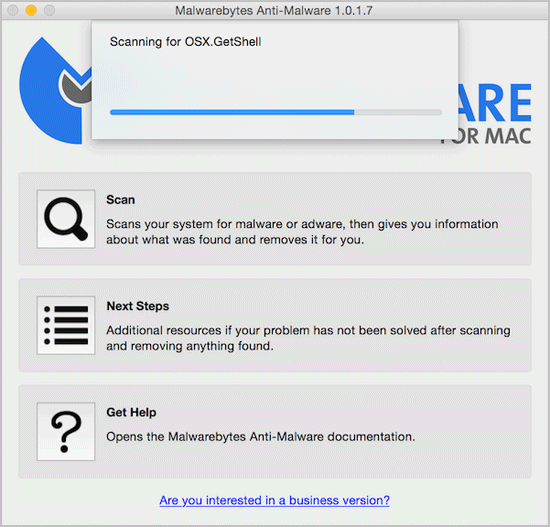Click the Get Help description text
550x527 pixels.
coord(261,437)
